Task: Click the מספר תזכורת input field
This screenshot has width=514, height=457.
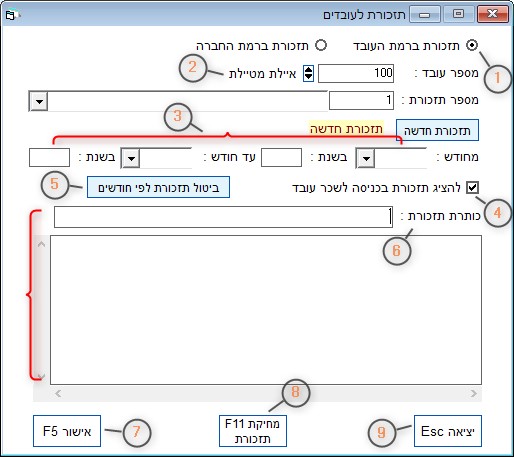Action: pyautogui.click(x=361, y=101)
